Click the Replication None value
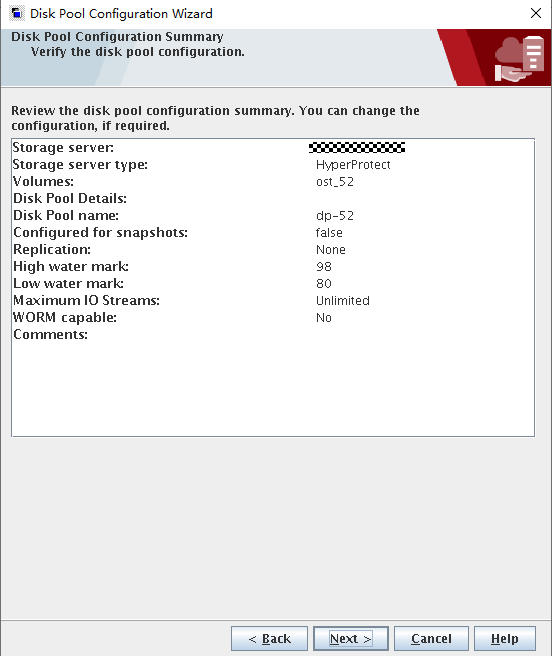This screenshot has width=552, height=656. point(331,250)
